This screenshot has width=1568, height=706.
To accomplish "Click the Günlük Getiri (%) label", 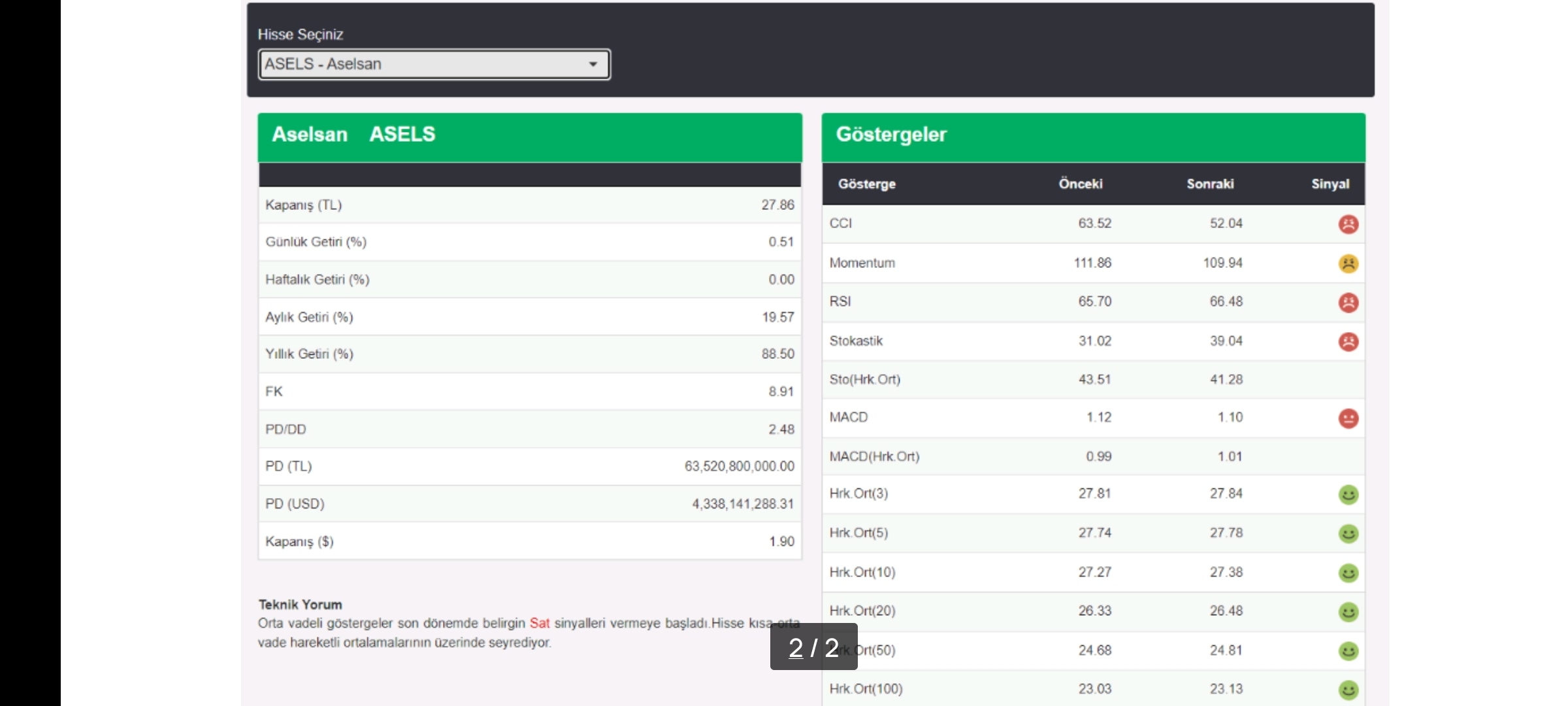I will click(316, 243).
